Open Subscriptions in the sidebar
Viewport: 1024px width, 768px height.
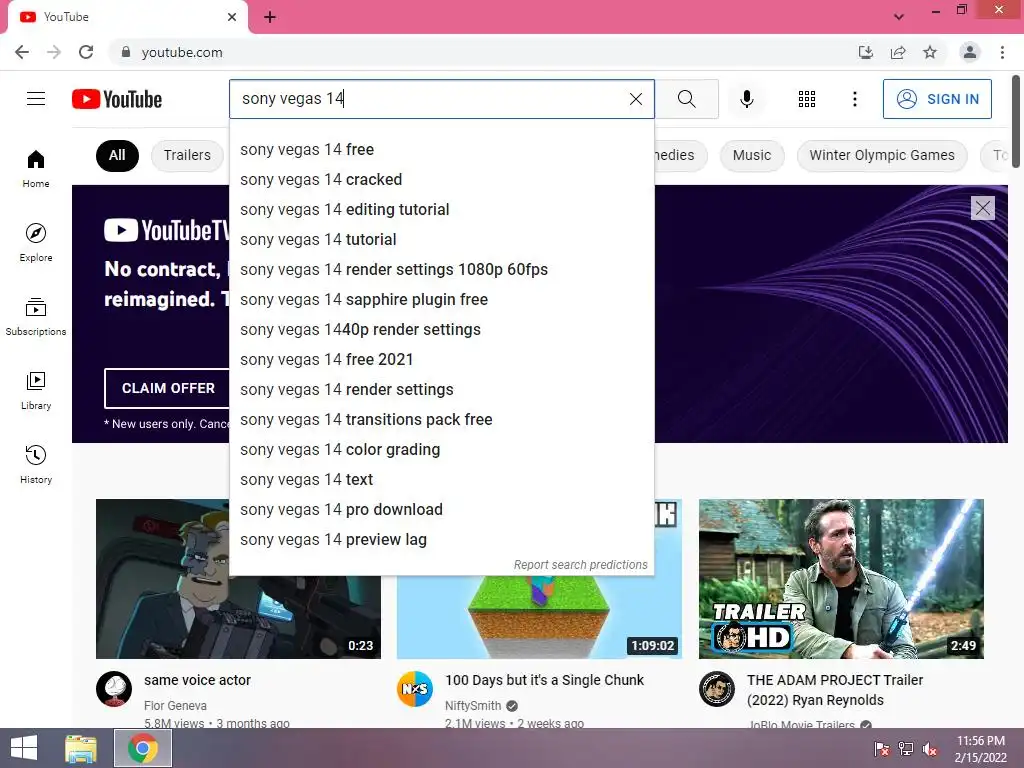pos(36,317)
